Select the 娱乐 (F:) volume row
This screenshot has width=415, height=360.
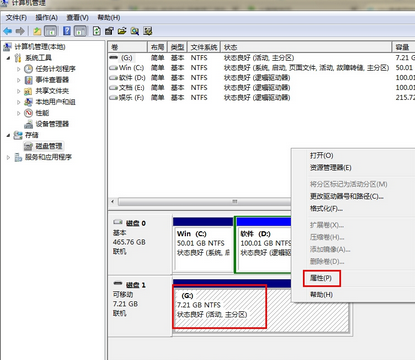[262, 98]
